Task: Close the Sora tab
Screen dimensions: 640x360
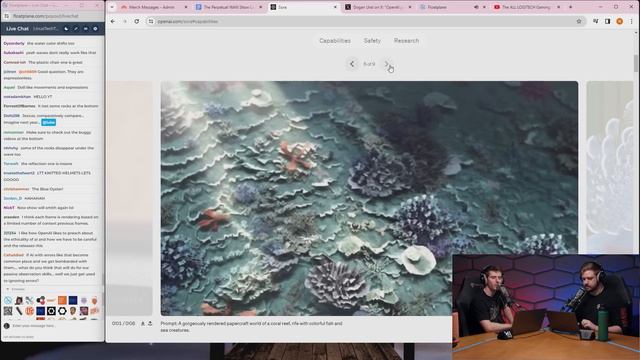Action: [335, 7]
